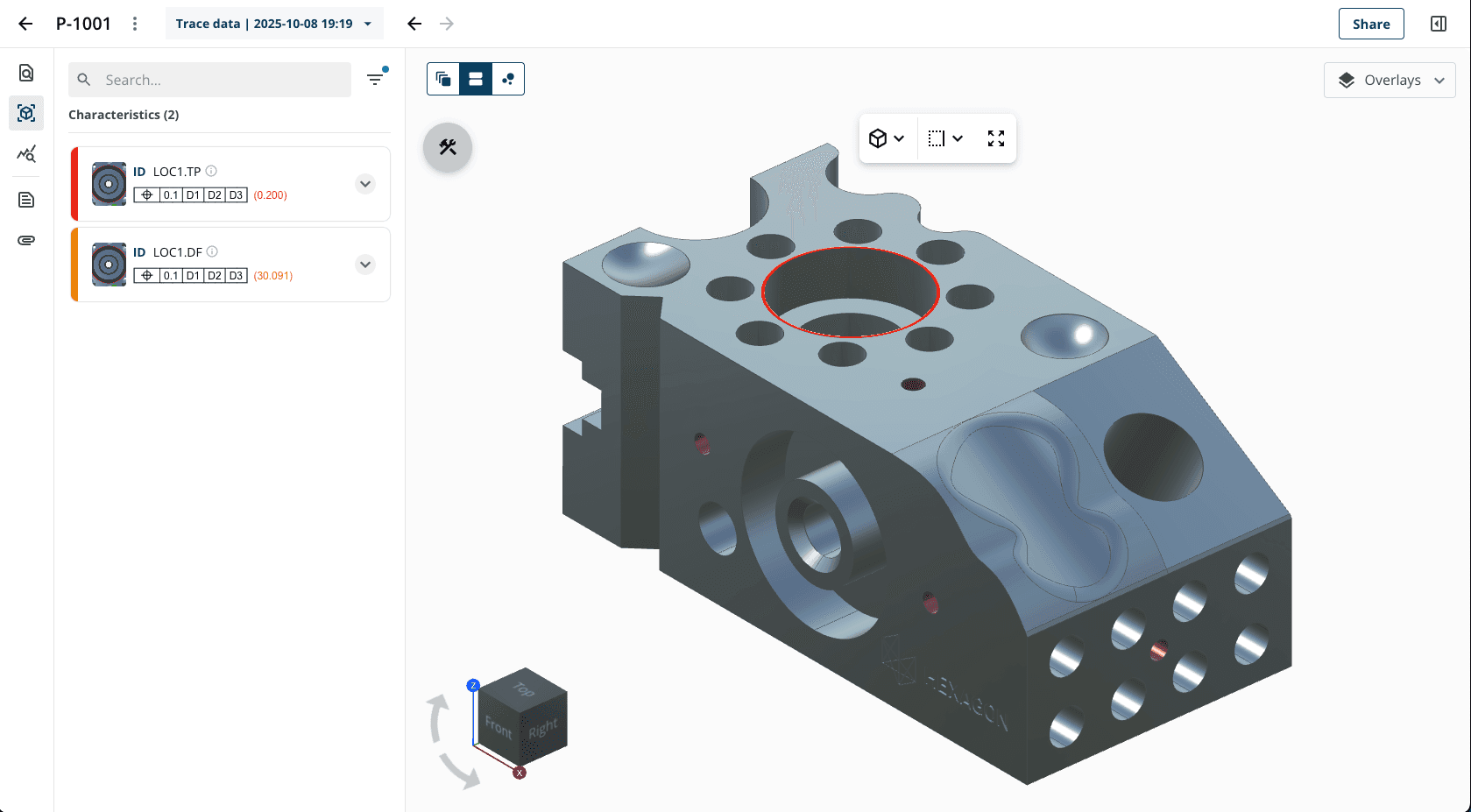The width and height of the screenshot is (1471, 812).
Task: Switch to stacked layers view mode
Action: tap(443, 79)
